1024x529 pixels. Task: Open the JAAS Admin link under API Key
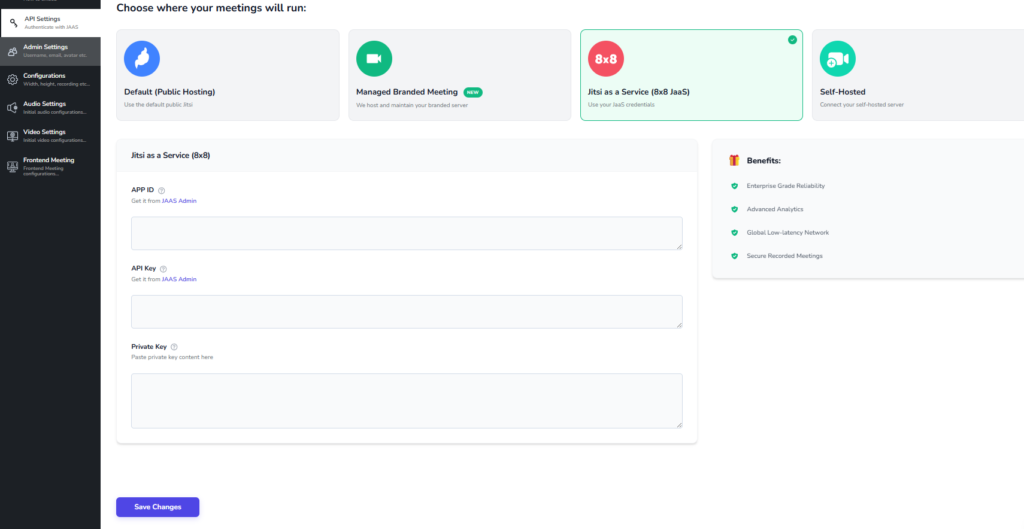179,280
